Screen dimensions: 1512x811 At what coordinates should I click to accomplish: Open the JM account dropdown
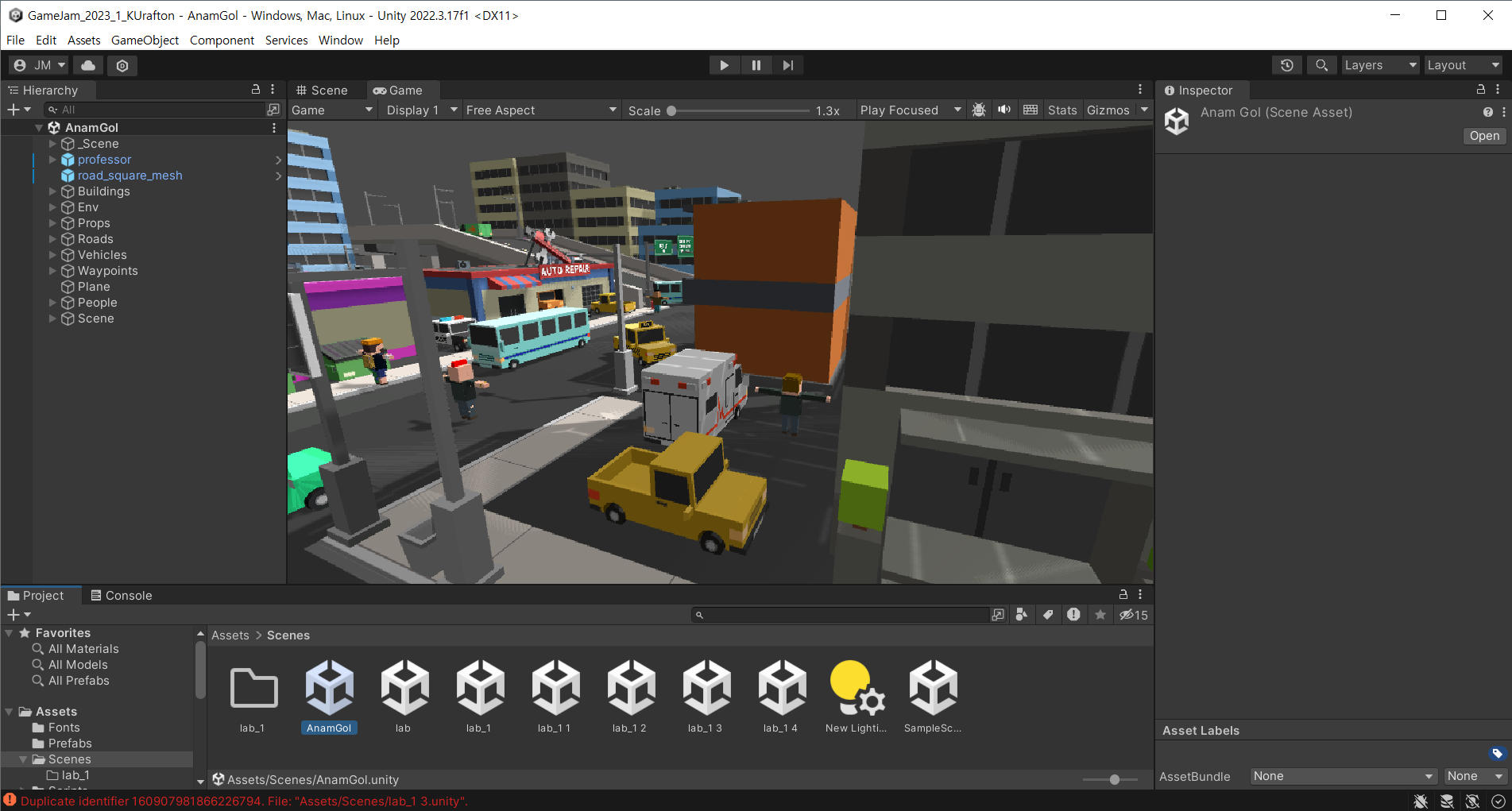pyautogui.click(x=39, y=65)
